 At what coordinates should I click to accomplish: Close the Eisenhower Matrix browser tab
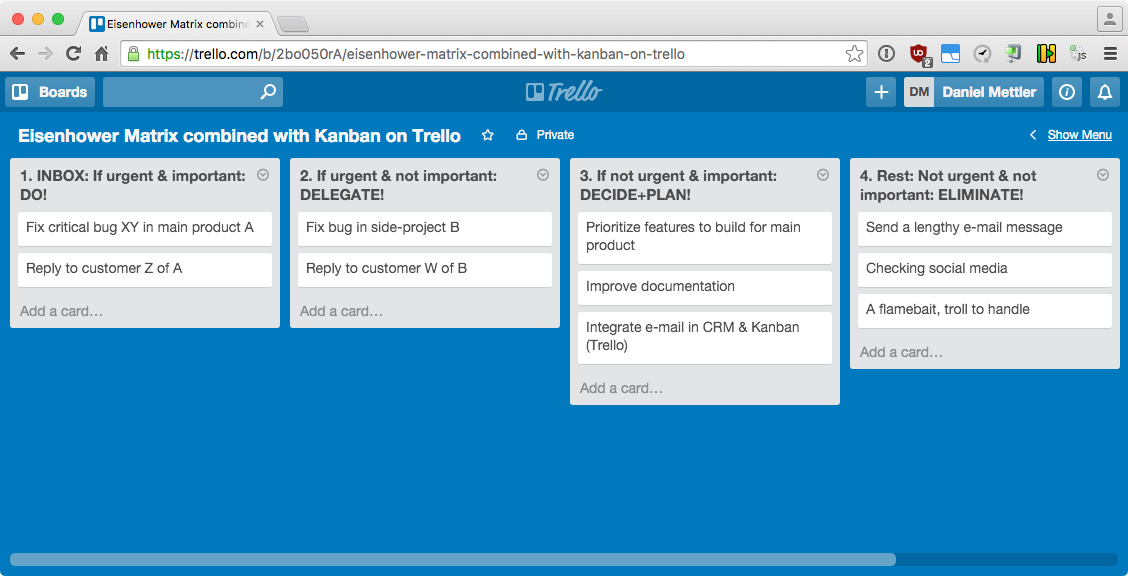pyautogui.click(x=260, y=24)
